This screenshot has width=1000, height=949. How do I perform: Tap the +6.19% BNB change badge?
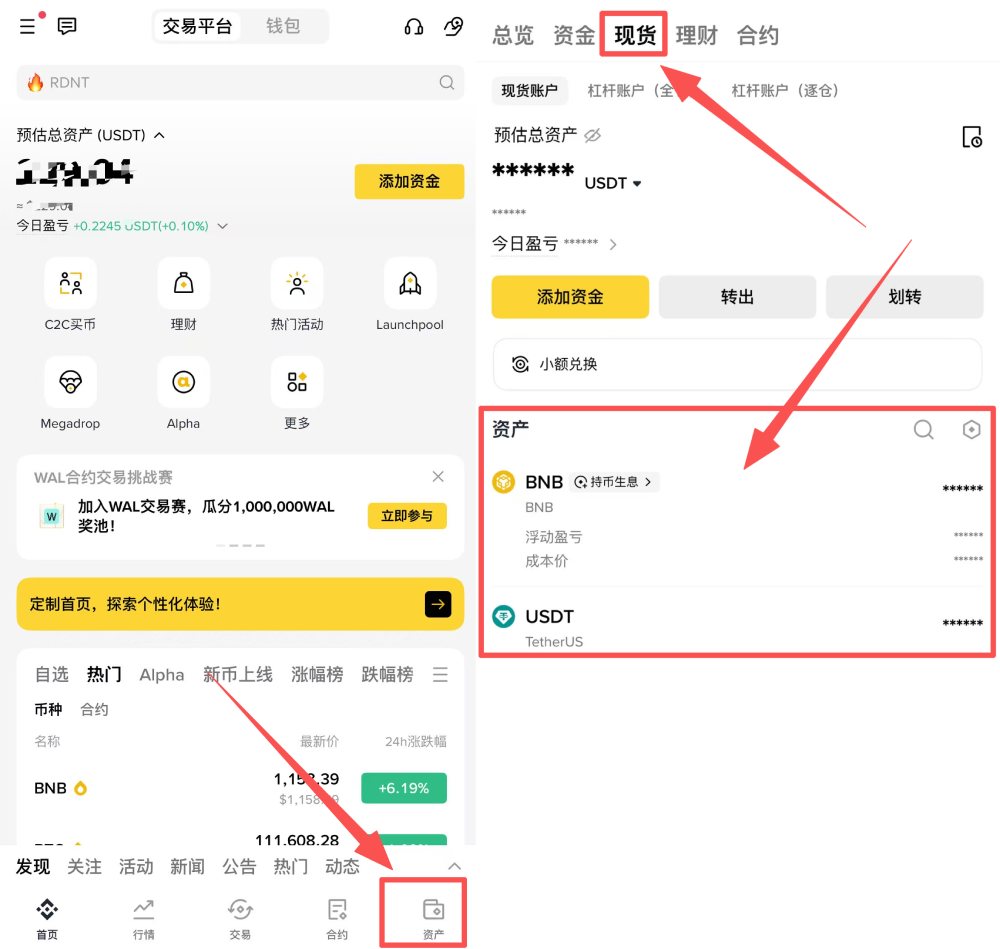(404, 788)
